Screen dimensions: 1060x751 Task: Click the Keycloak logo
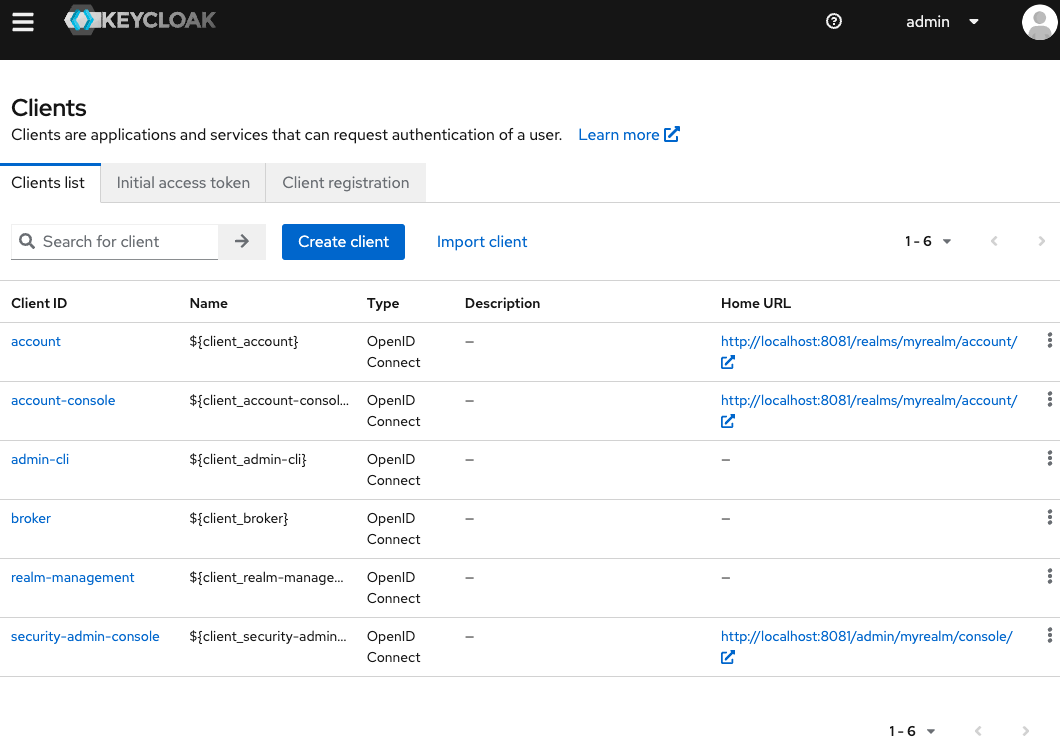140,20
